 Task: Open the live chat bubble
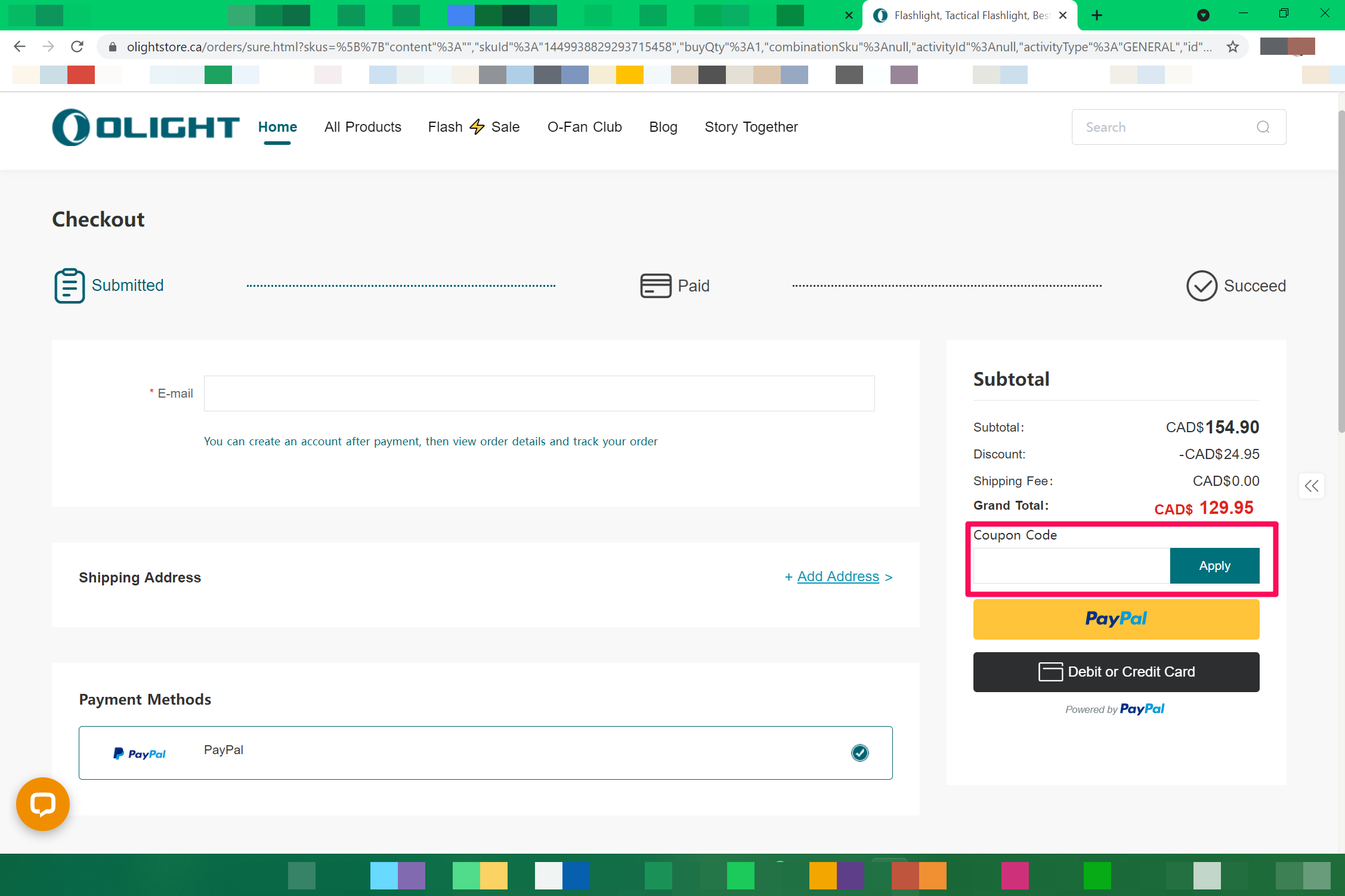tap(43, 804)
